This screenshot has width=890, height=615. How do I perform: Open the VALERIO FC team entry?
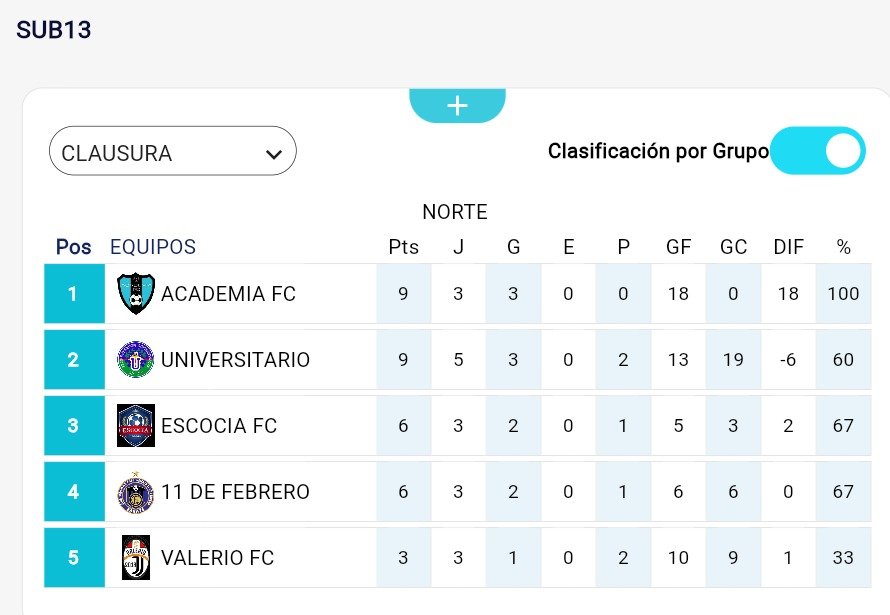point(217,558)
